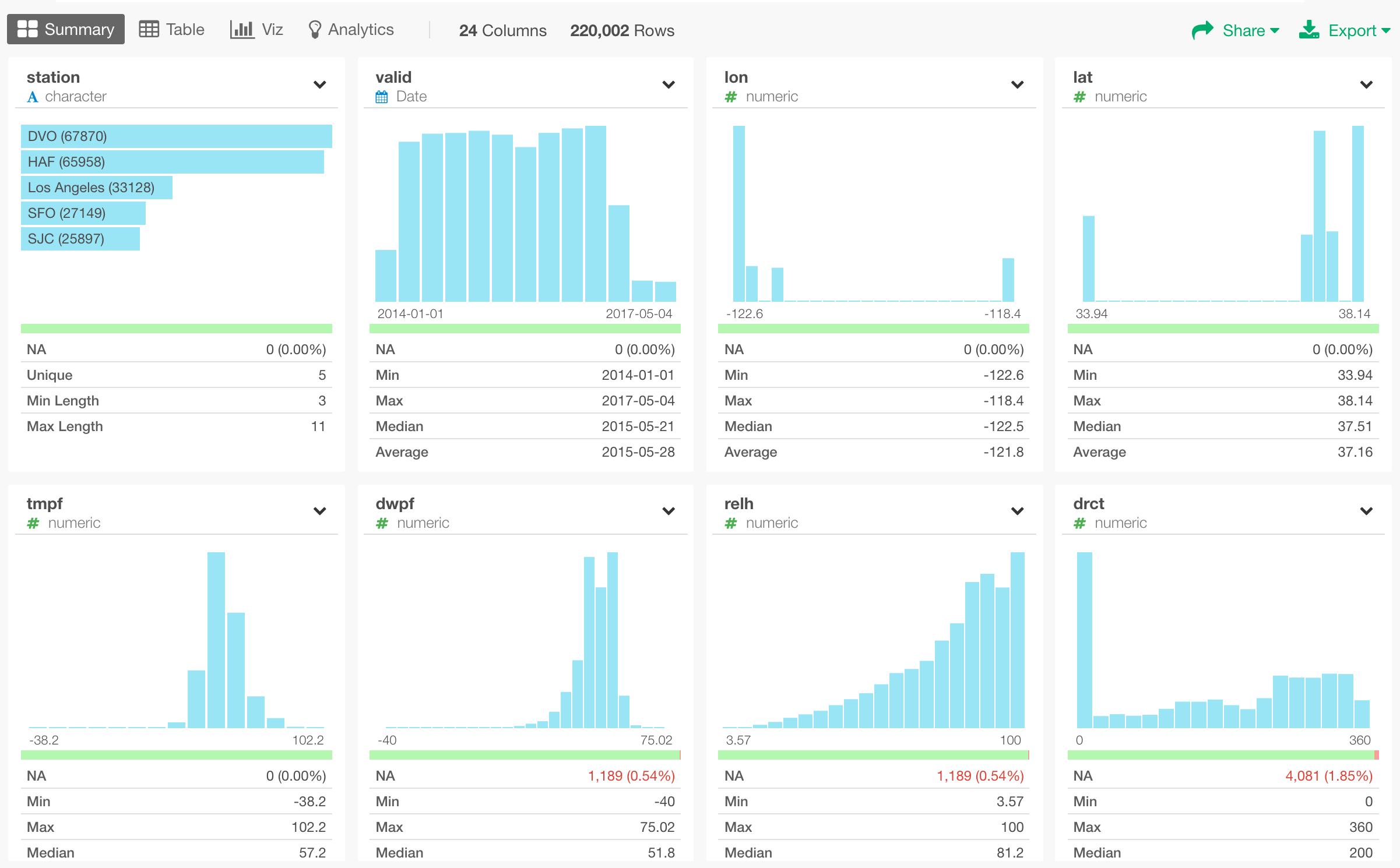Open the lat column dropdown menu
Screen dimensions: 1400x868
pyautogui.click(x=1366, y=84)
